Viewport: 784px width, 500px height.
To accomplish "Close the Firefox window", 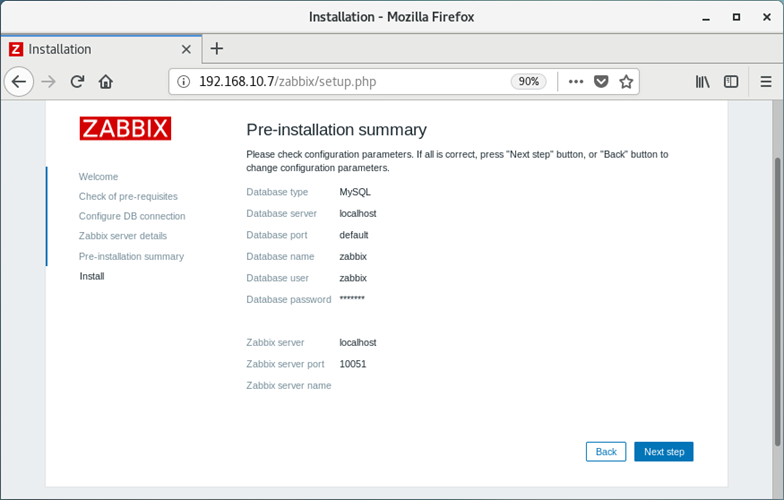I will pyautogui.click(x=766, y=17).
